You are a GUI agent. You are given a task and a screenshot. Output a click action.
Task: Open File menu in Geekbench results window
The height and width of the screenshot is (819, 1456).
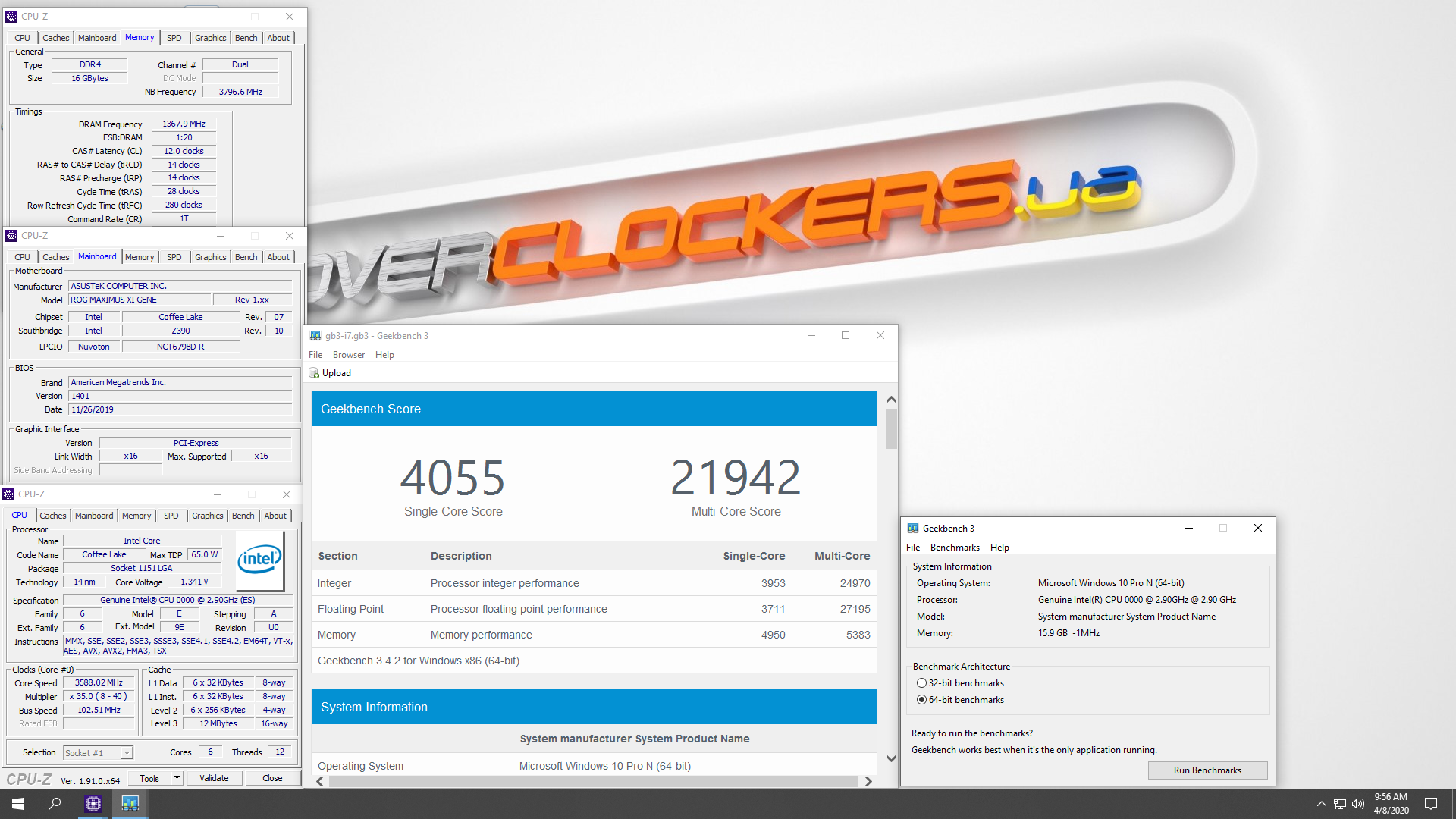pos(315,355)
